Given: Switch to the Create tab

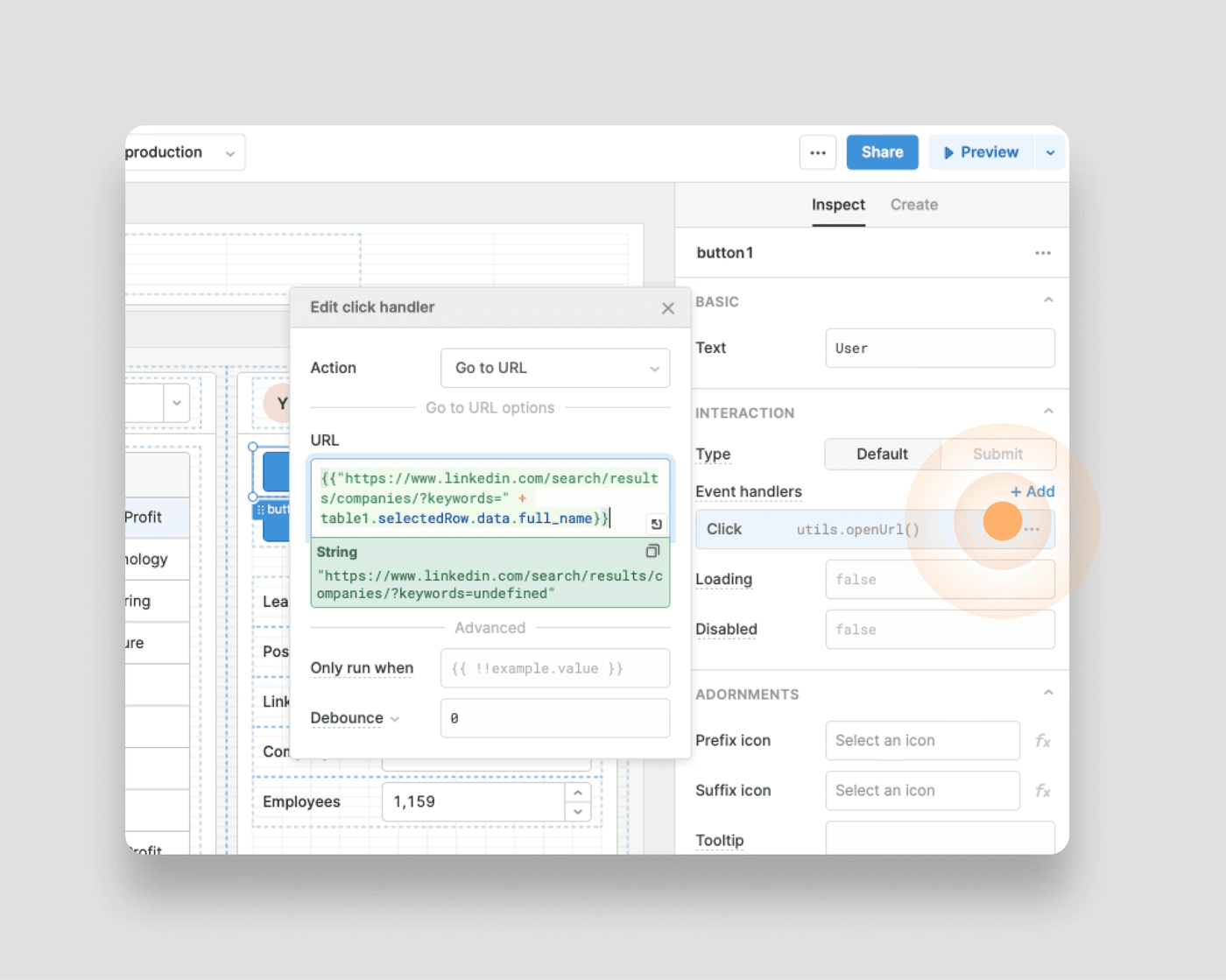Looking at the screenshot, I should pos(913,205).
